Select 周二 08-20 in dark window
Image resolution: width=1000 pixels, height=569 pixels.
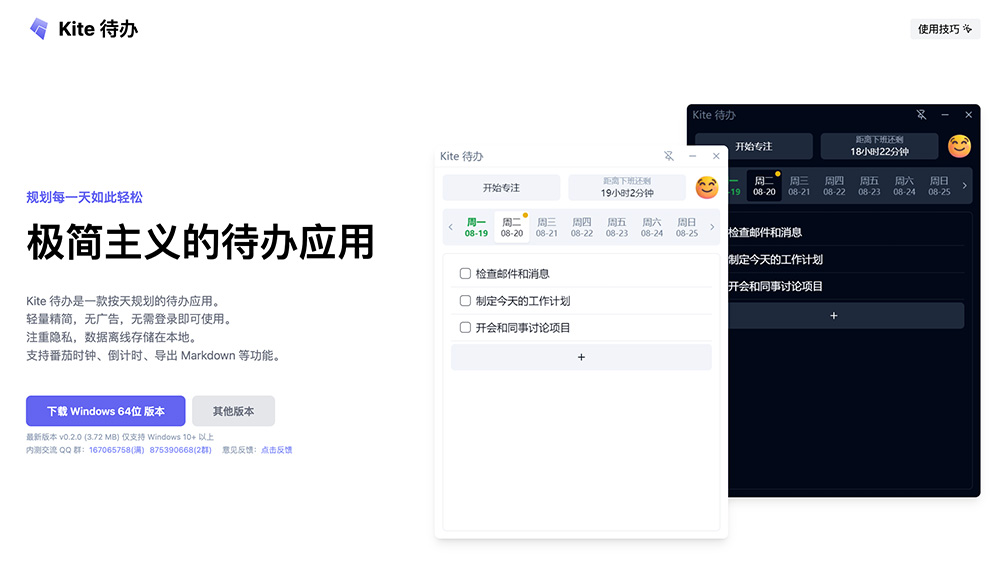[x=764, y=186]
